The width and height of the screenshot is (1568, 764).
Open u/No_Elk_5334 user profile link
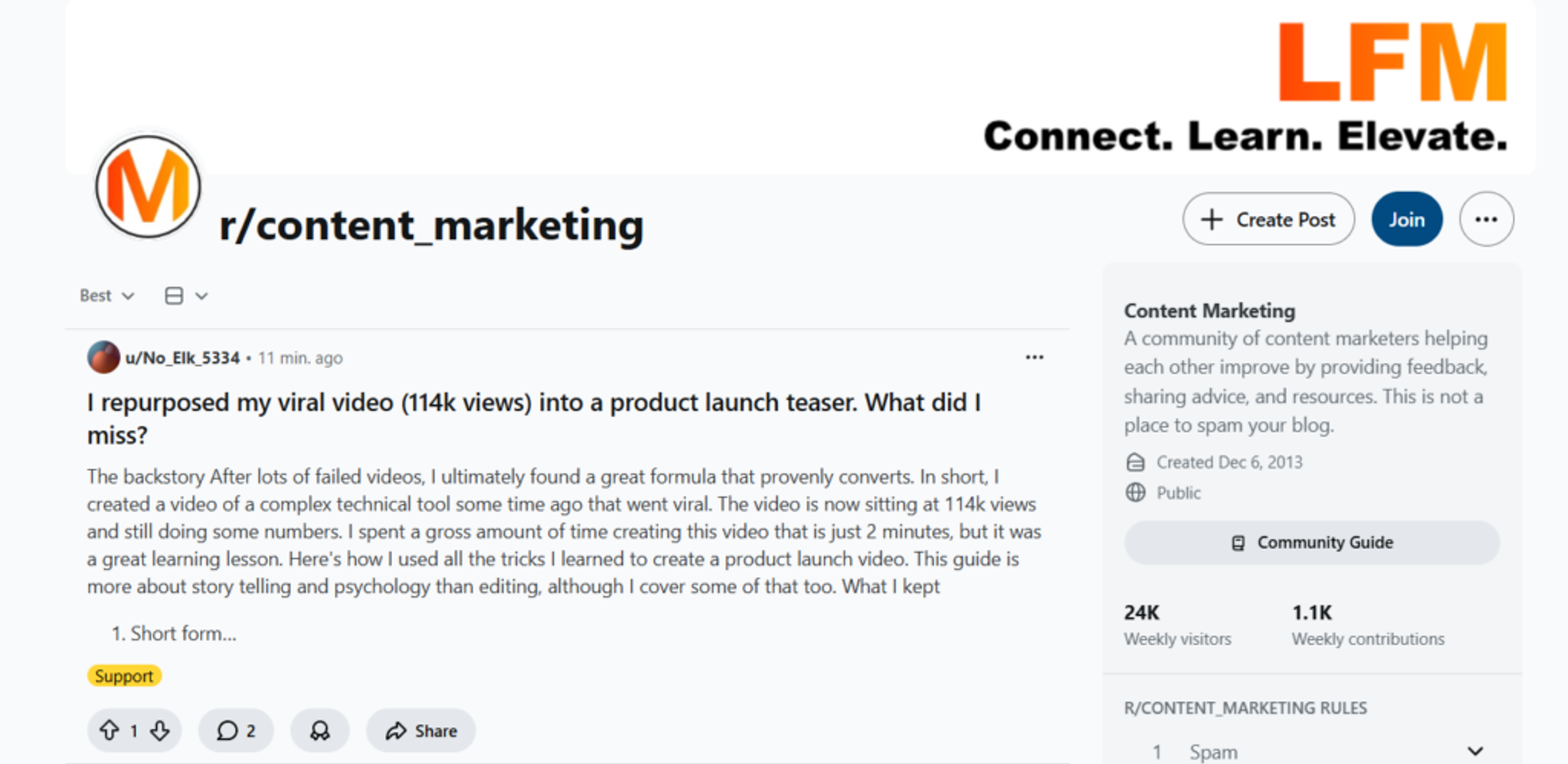(x=182, y=358)
